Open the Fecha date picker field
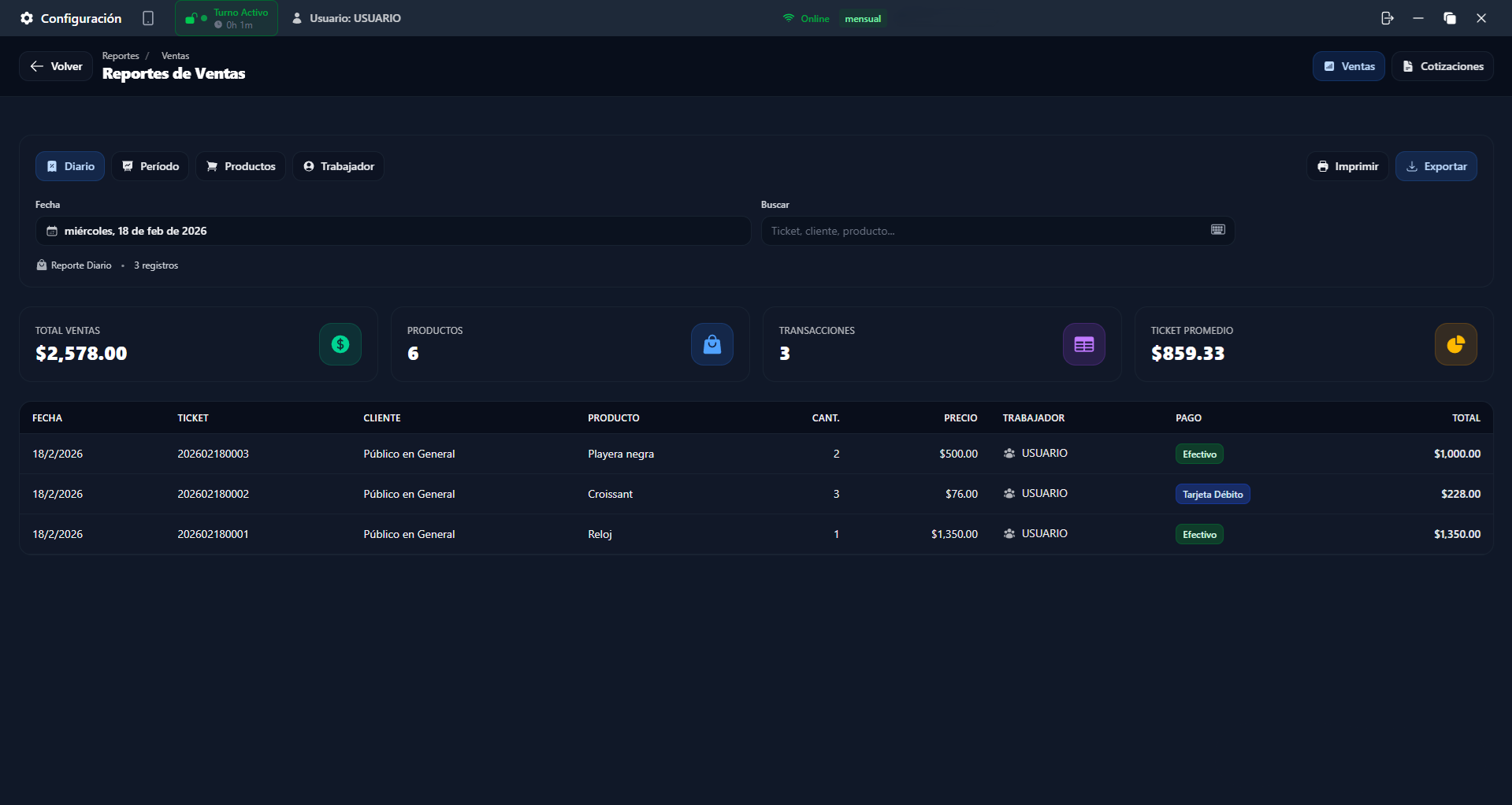The width and height of the screenshot is (1512, 805). coord(392,231)
